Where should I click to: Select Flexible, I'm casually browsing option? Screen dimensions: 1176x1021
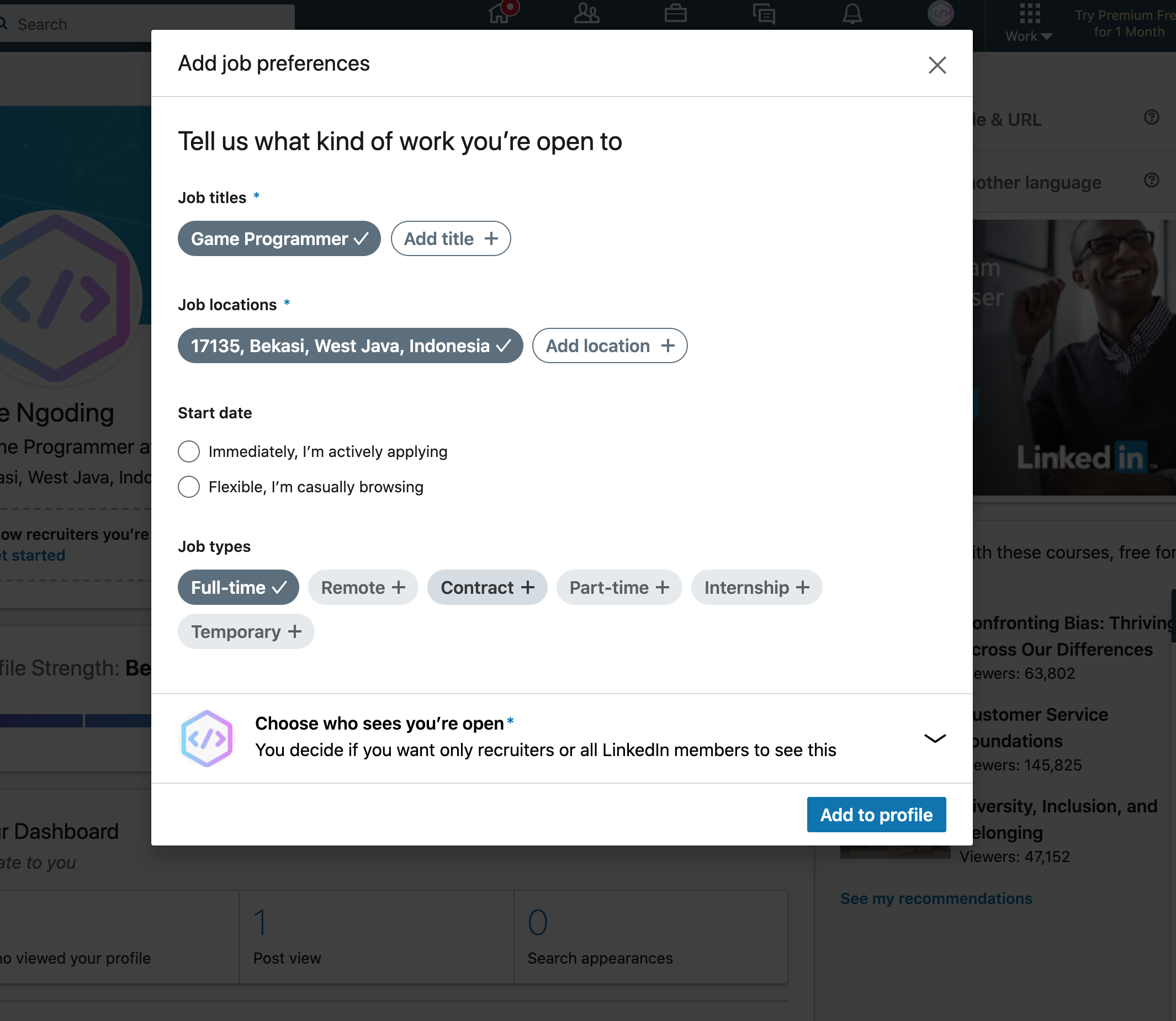coord(189,487)
